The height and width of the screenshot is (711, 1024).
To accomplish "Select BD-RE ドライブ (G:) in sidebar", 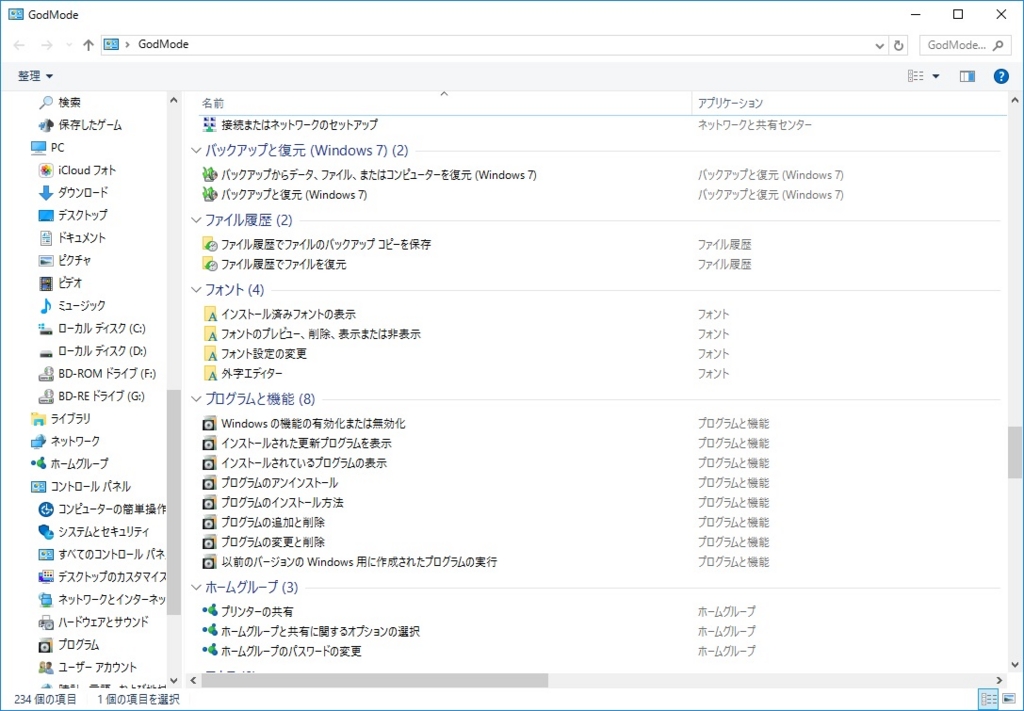I will [x=101, y=396].
